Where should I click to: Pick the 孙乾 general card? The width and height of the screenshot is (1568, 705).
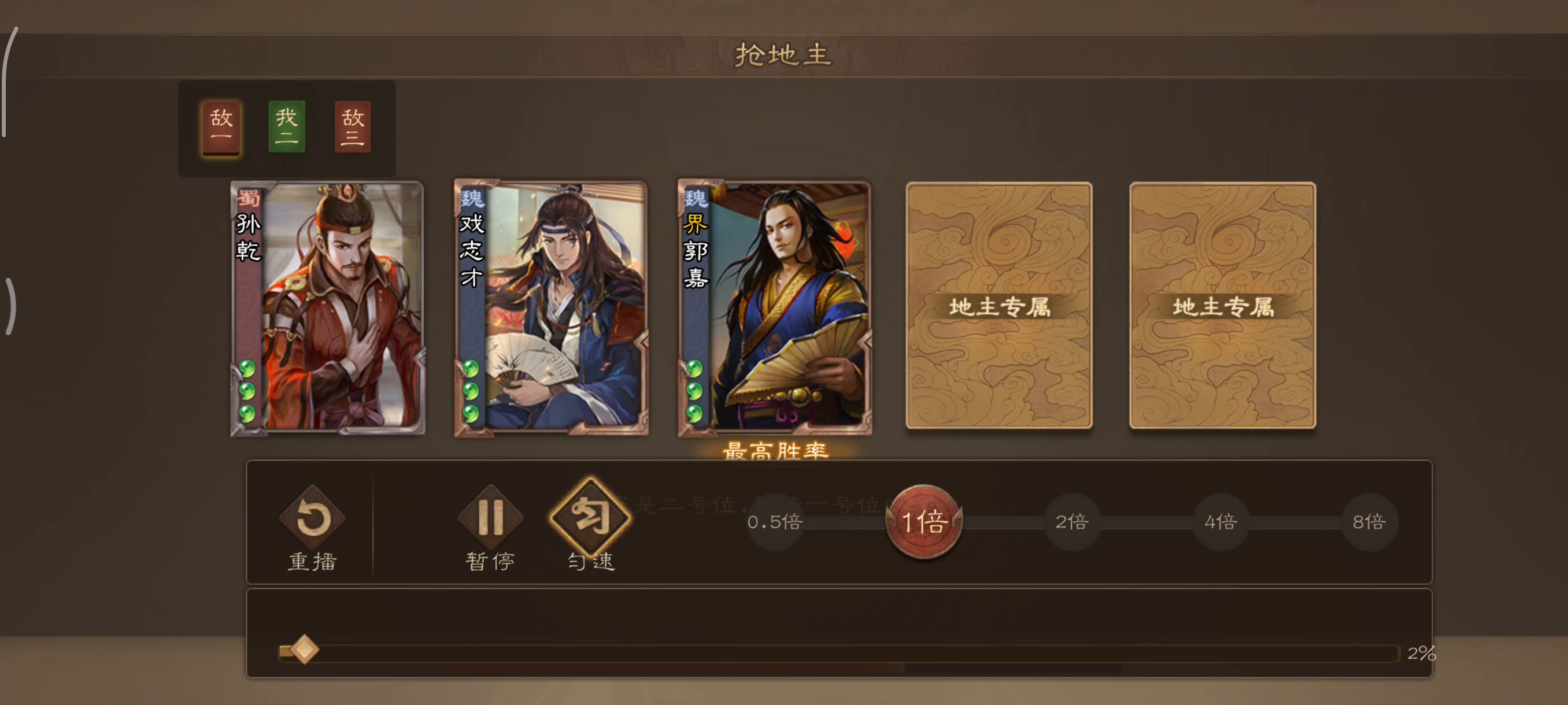pyautogui.click(x=327, y=309)
